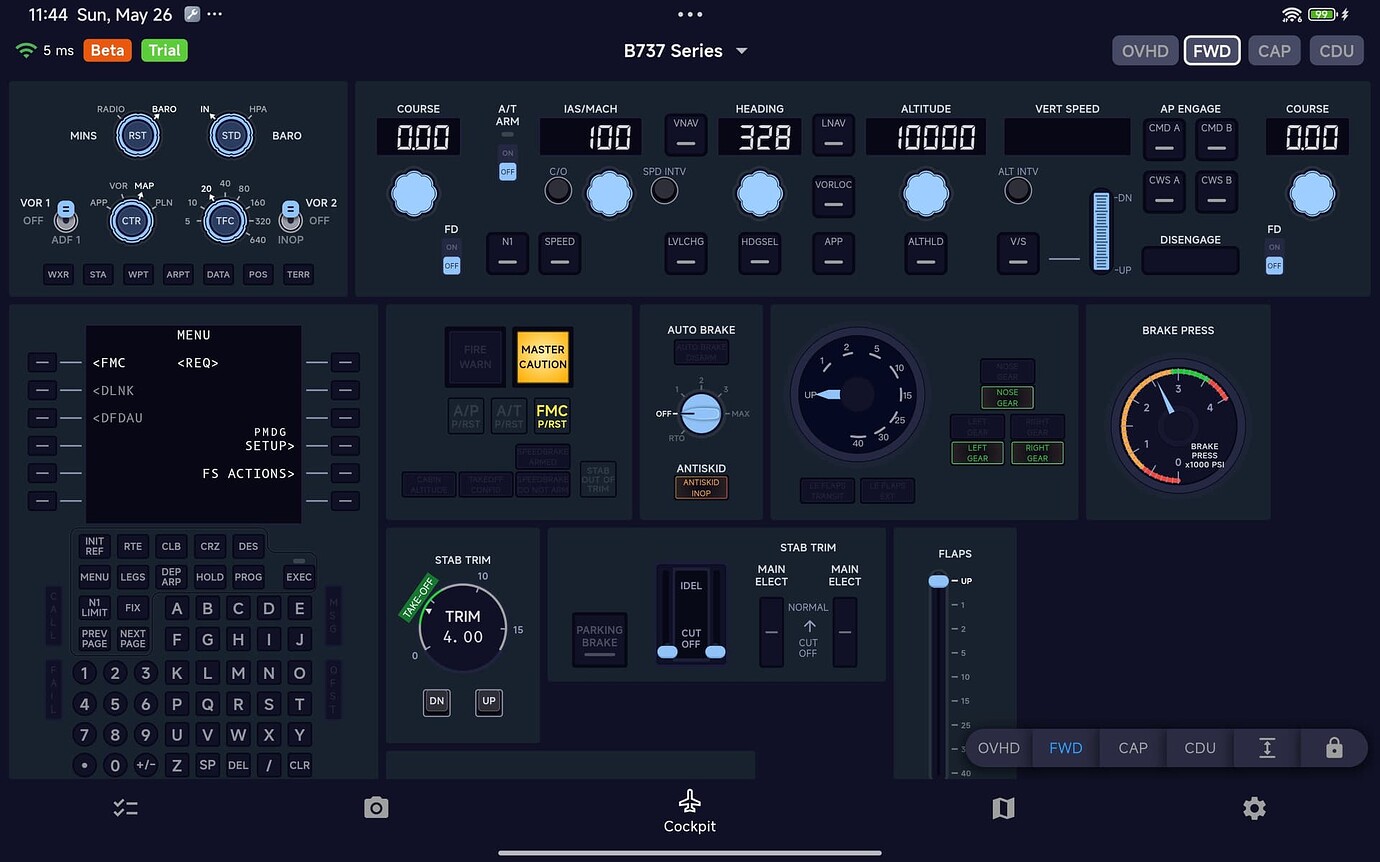Image resolution: width=1380 pixels, height=862 pixels.
Task: Open the B737 Series aircraft dropdown
Action: point(687,50)
